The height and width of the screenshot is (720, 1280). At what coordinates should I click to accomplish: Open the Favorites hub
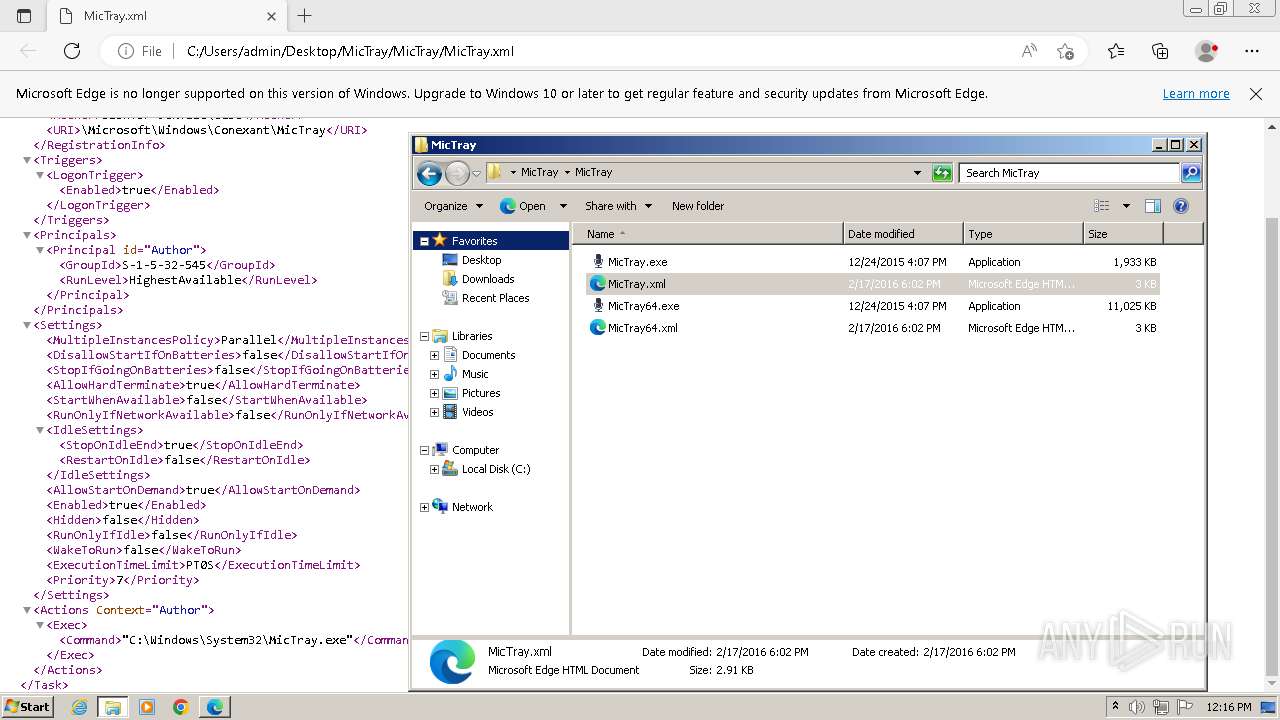click(x=1116, y=51)
